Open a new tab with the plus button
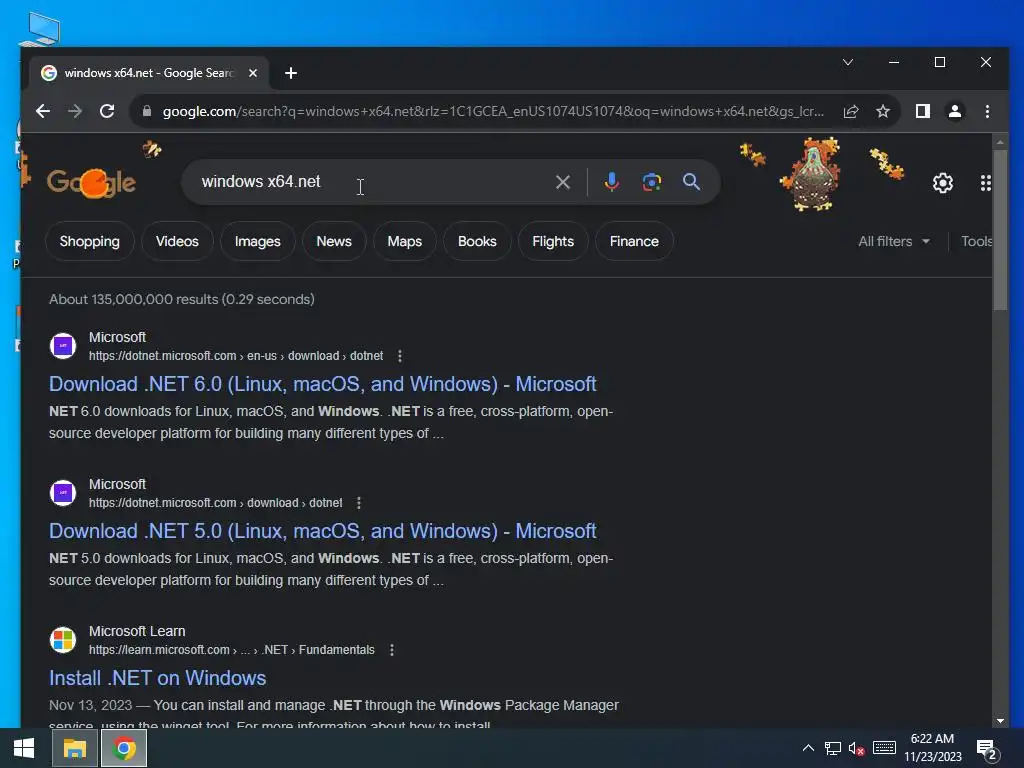The image size is (1024, 768). point(291,73)
